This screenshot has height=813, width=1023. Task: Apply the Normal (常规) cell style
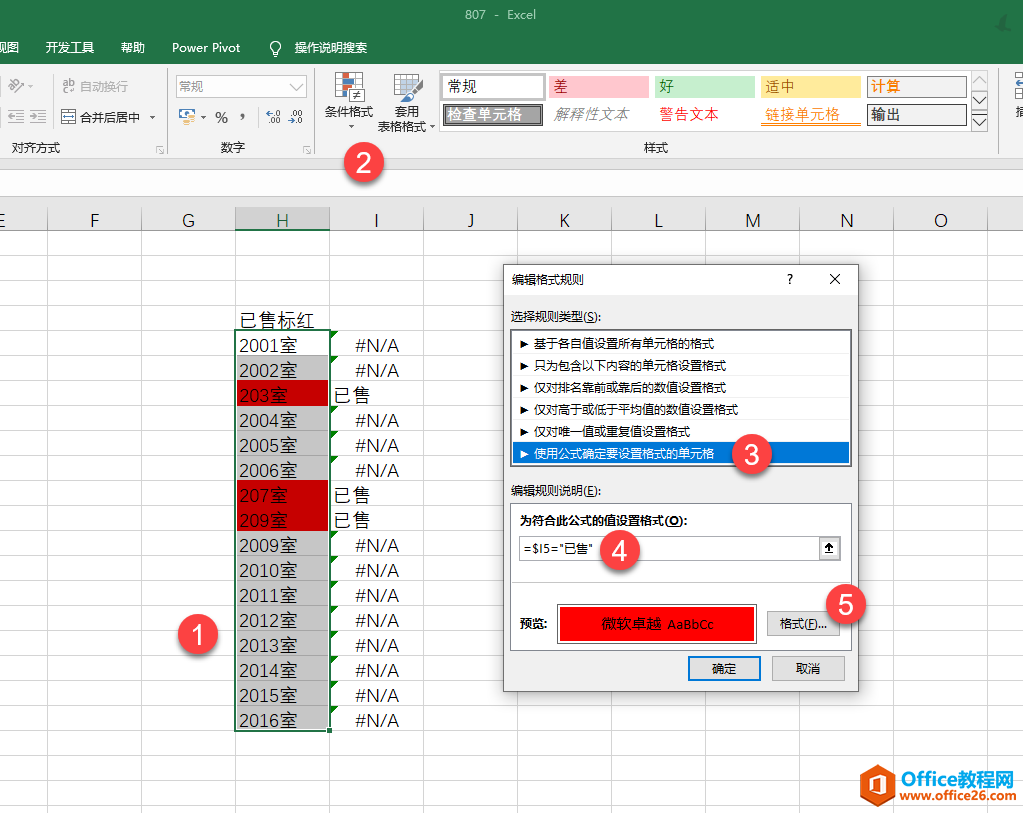(x=493, y=86)
